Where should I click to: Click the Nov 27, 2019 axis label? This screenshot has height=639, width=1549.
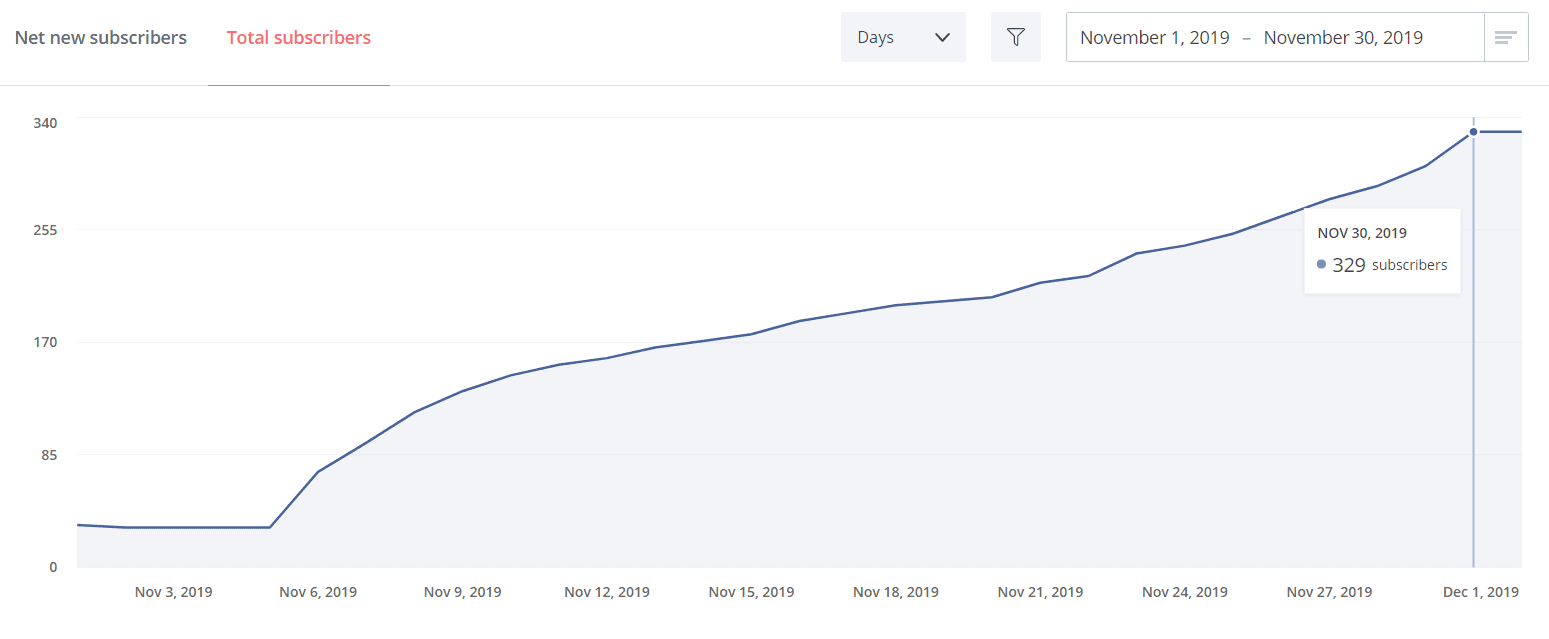pyautogui.click(x=1330, y=592)
